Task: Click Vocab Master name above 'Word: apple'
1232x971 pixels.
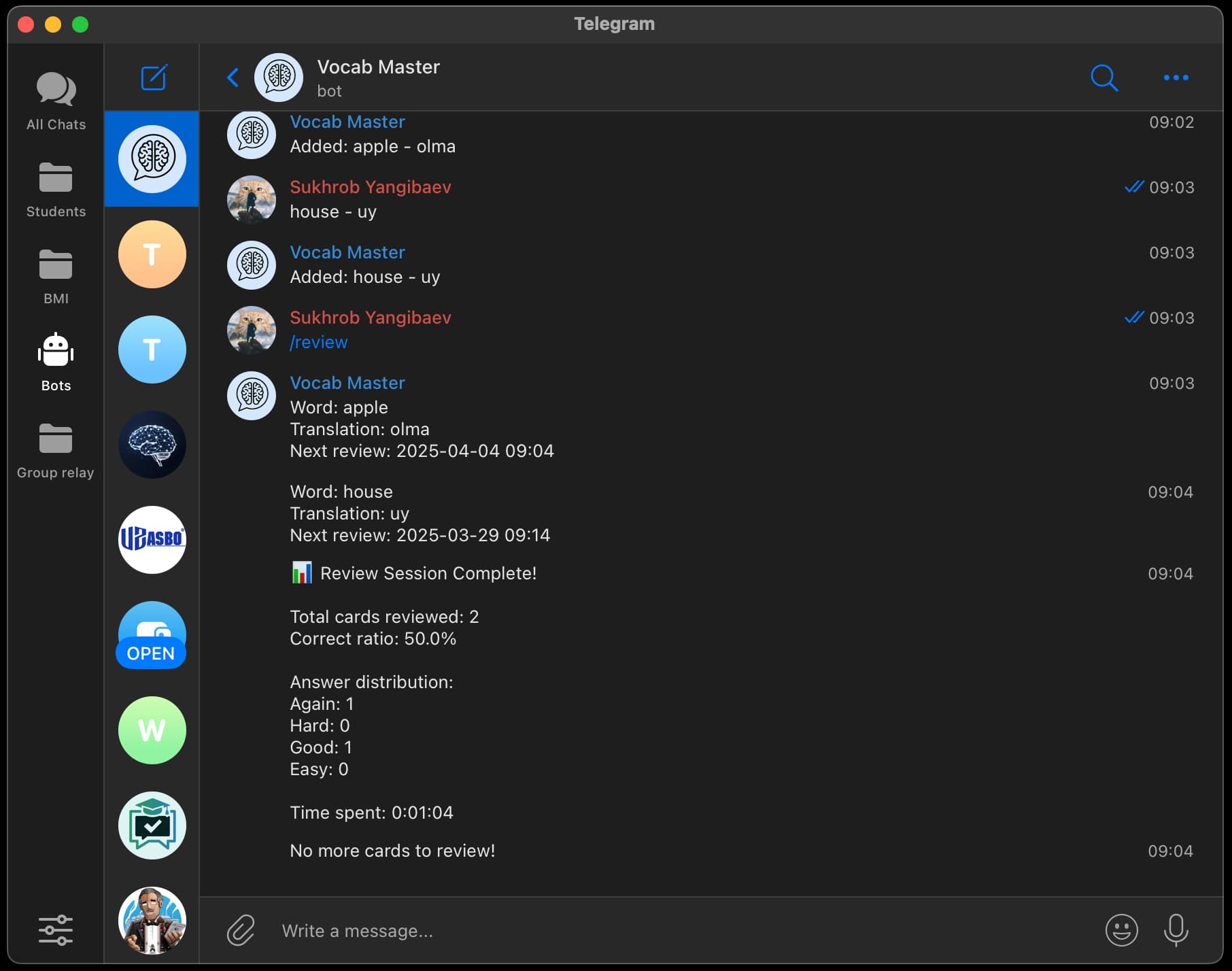Action: pyautogui.click(x=347, y=383)
